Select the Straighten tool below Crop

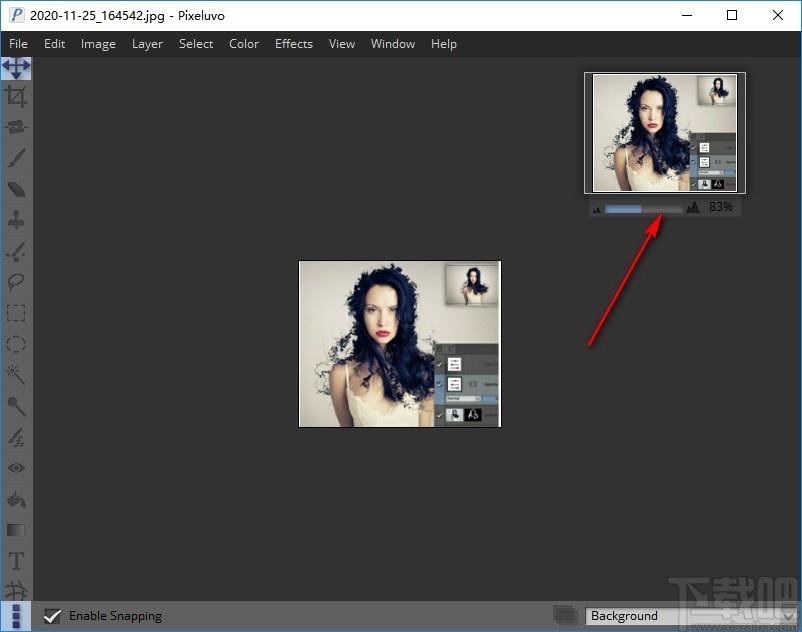pos(16,127)
